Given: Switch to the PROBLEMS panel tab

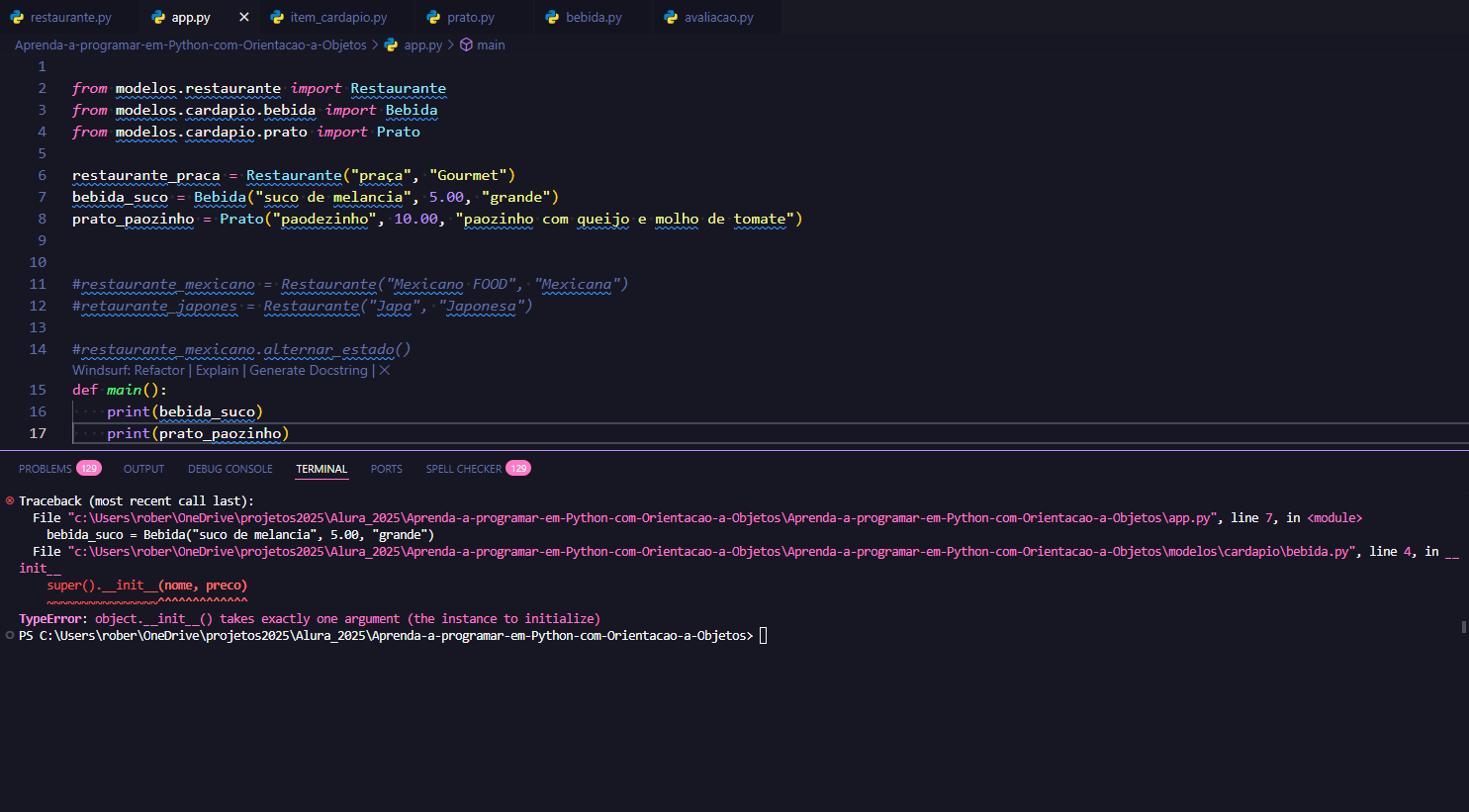Looking at the screenshot, I should (x=46, y=469).
